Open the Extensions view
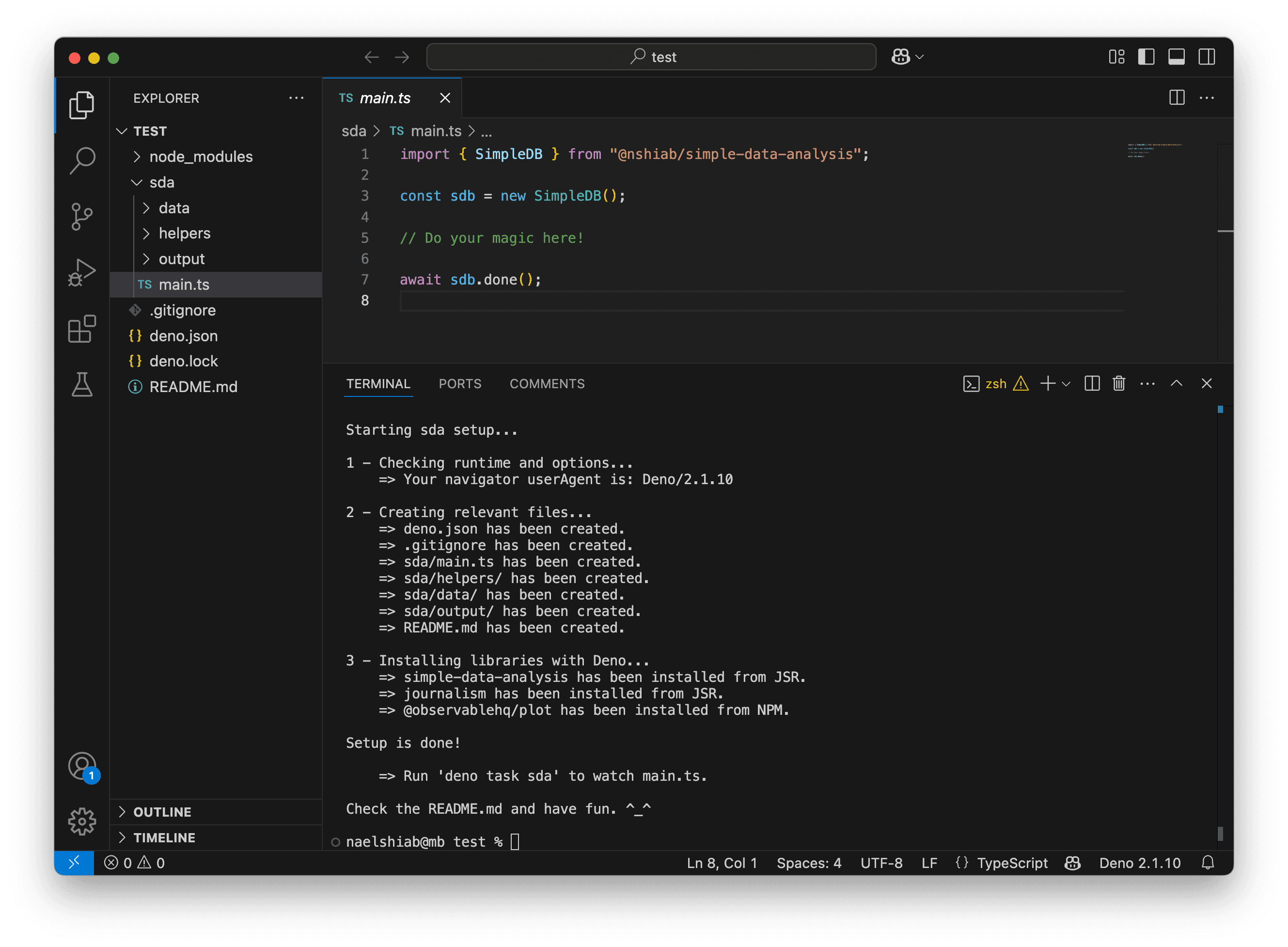The image size is (1288, 947). point(82,329)
